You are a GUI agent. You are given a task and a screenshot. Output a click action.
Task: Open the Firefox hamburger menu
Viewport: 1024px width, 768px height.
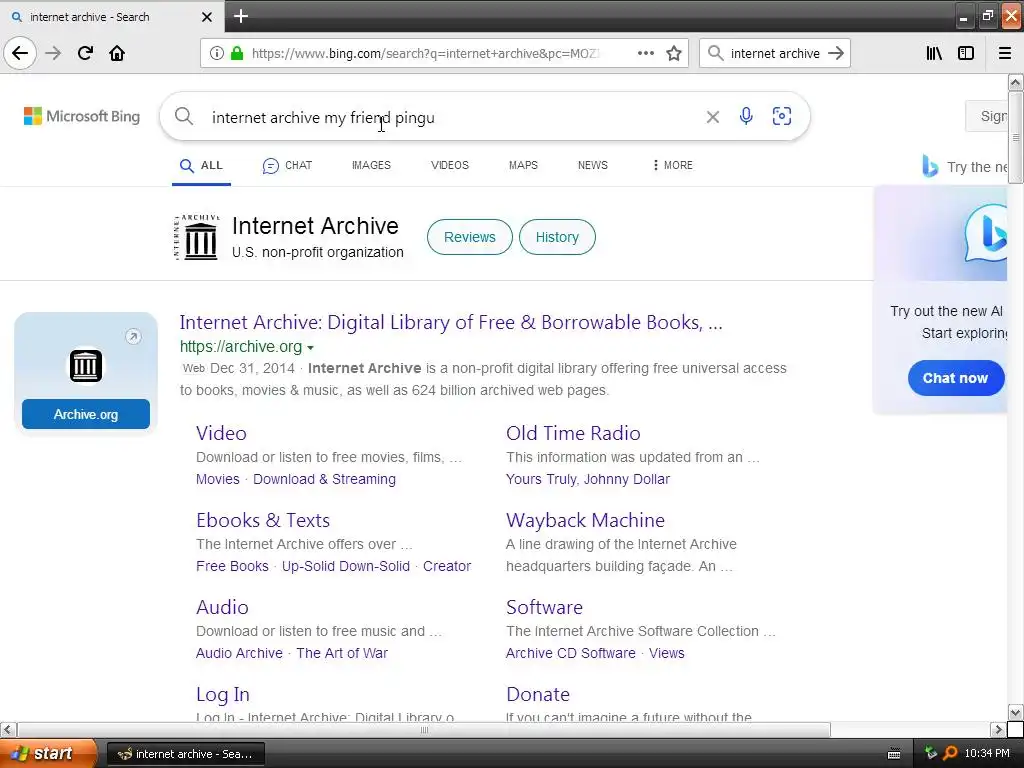point(1005,53)
